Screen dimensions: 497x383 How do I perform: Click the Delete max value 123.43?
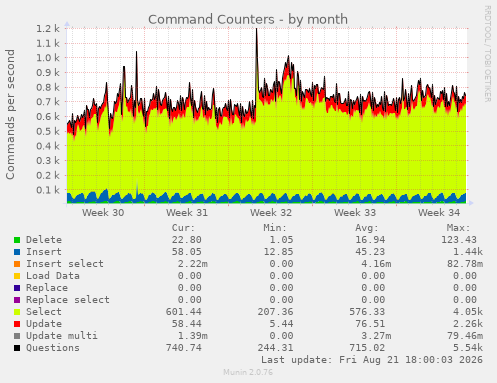pyautogui.click(x=459, y=240)
